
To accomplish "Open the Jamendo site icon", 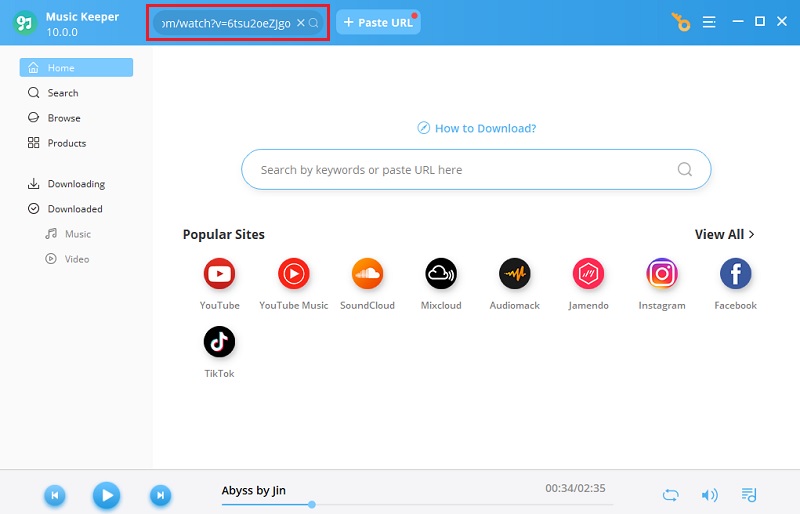I will [x=588, y=274].
